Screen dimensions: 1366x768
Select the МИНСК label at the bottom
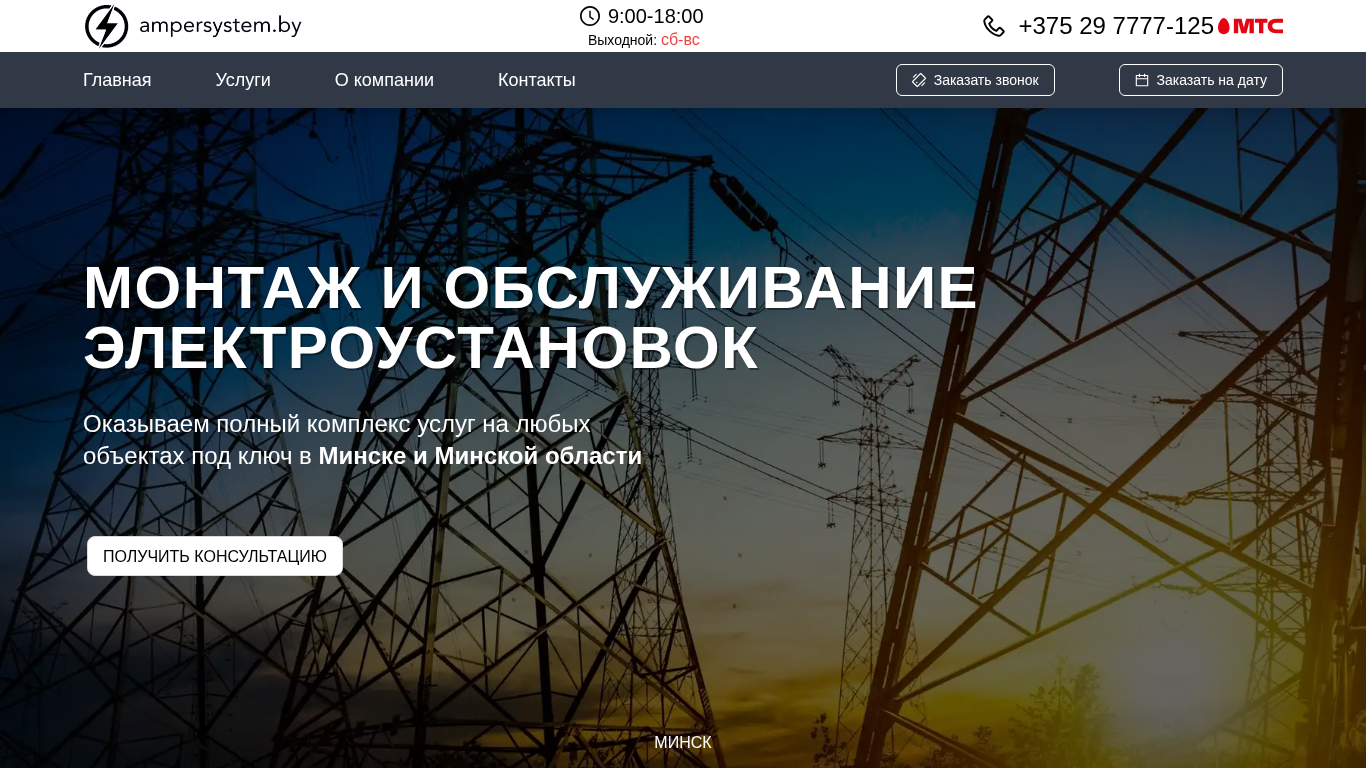pos(683,742)
